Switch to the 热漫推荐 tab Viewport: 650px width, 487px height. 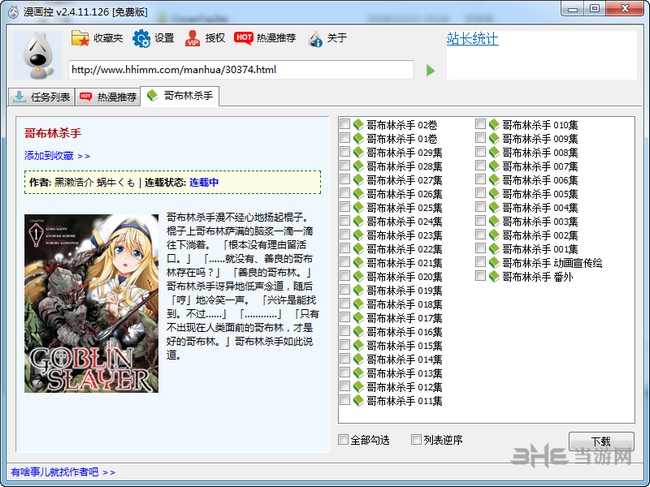(x=108, y=97)
